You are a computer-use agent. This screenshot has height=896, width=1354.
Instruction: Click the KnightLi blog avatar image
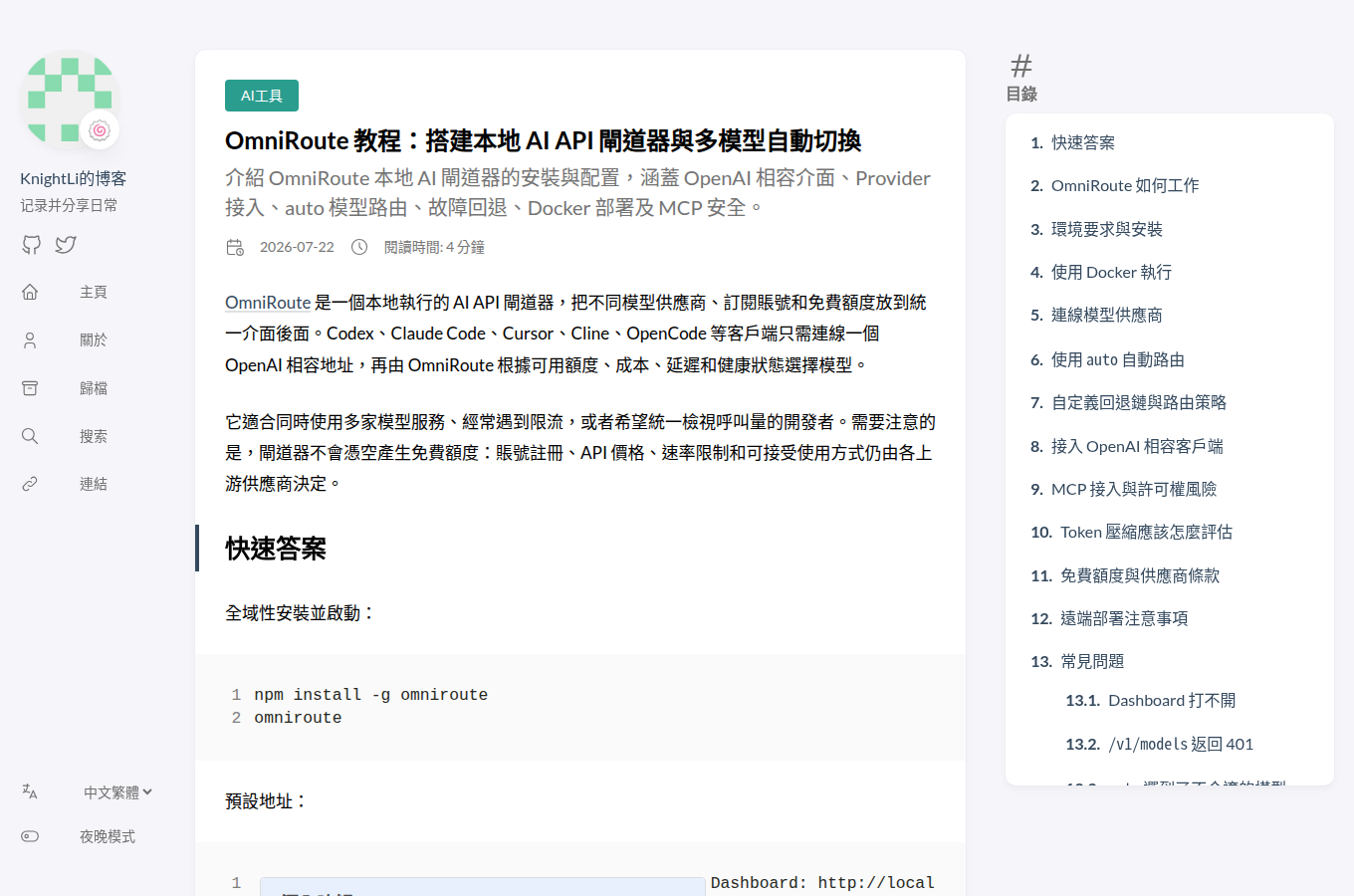70,100
